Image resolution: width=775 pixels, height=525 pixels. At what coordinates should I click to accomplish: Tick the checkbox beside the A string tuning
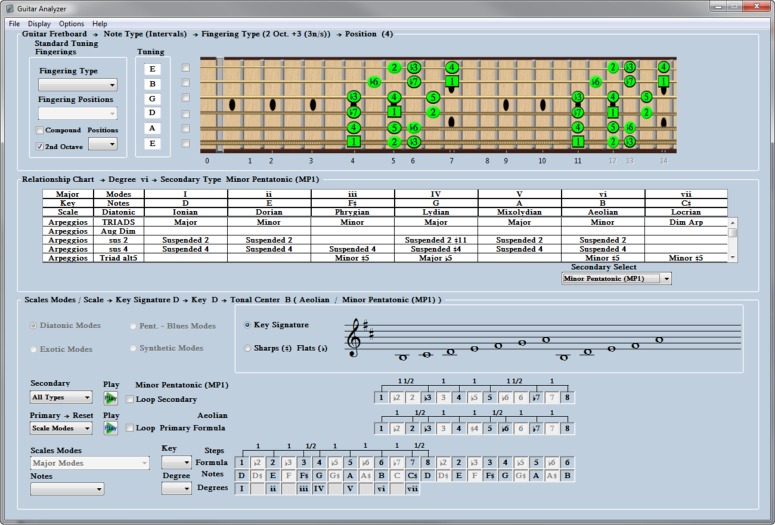(185, 129)
